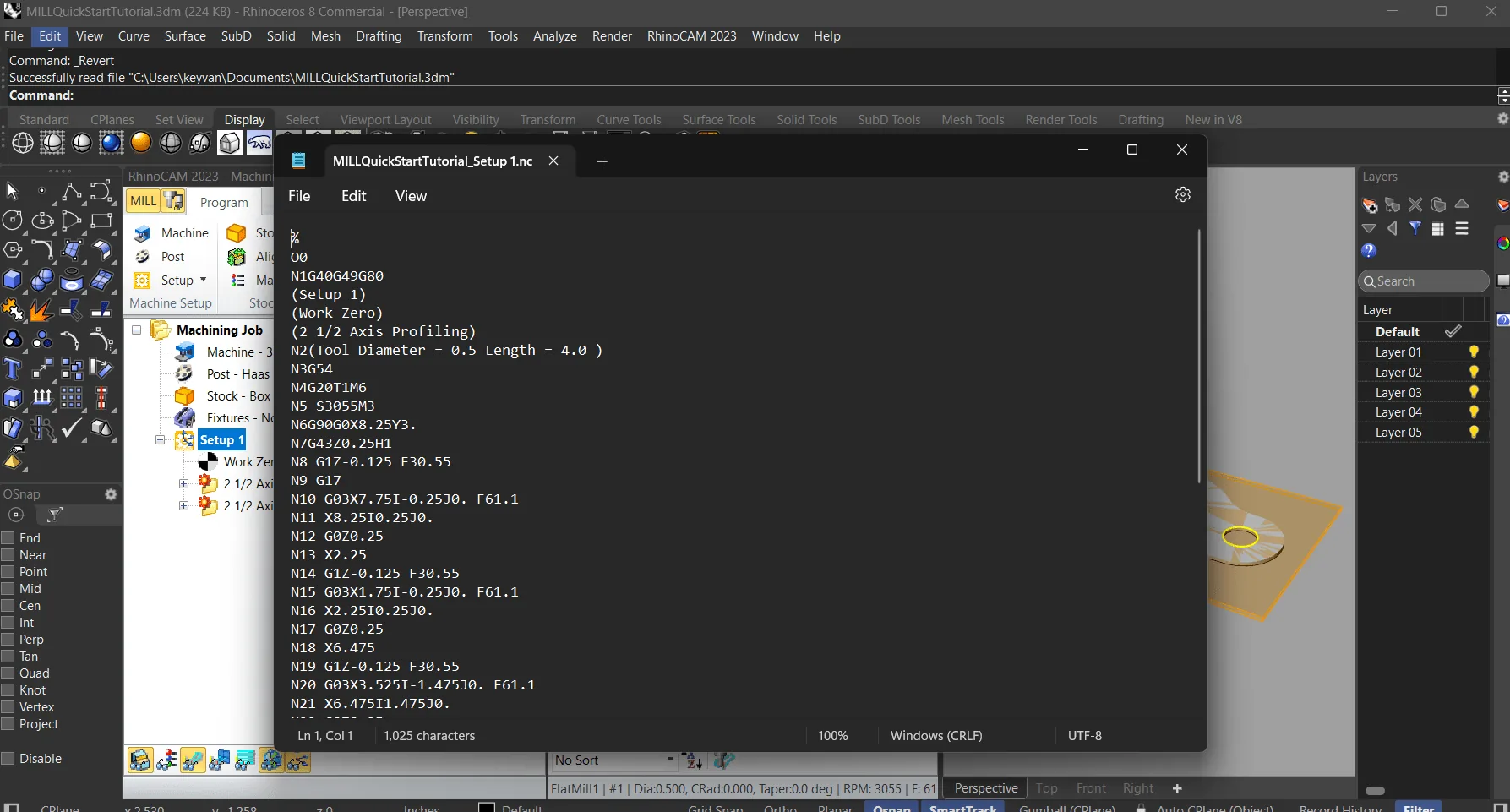Screen dimensions: 1510x812
Task: Toggle Layer 03 visibility light bulb
Action: coord(1474,392)
